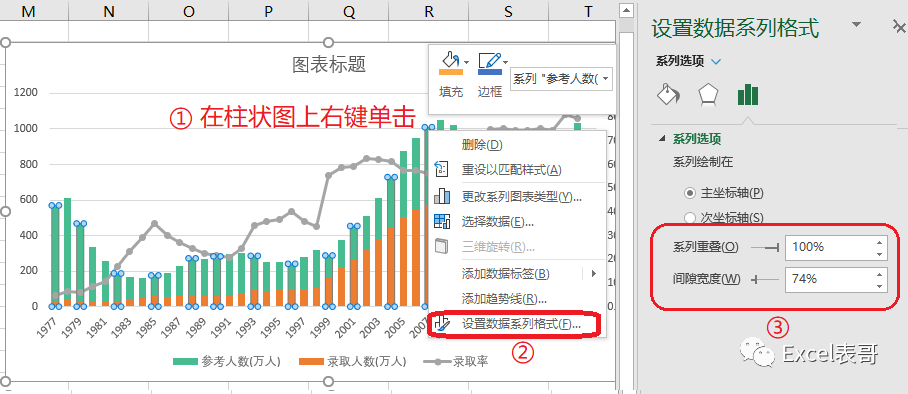Select column header R

pos(429,11)
